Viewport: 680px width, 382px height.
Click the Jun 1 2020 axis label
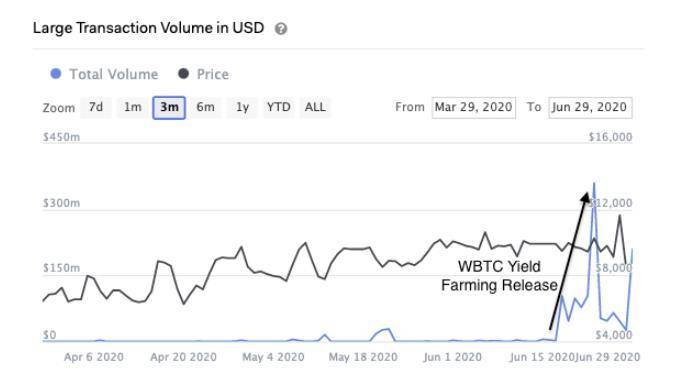[452, 357]
